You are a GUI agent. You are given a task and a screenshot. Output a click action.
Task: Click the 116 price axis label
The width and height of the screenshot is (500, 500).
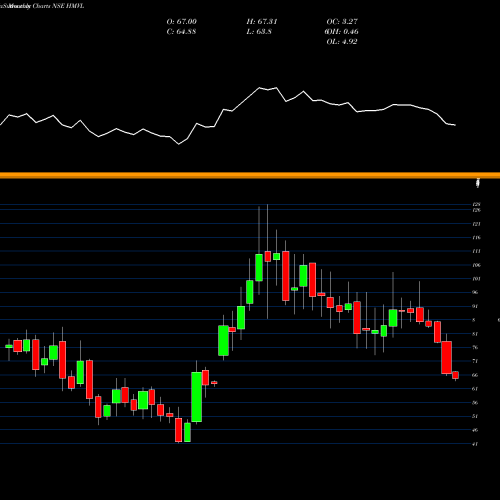477,238
